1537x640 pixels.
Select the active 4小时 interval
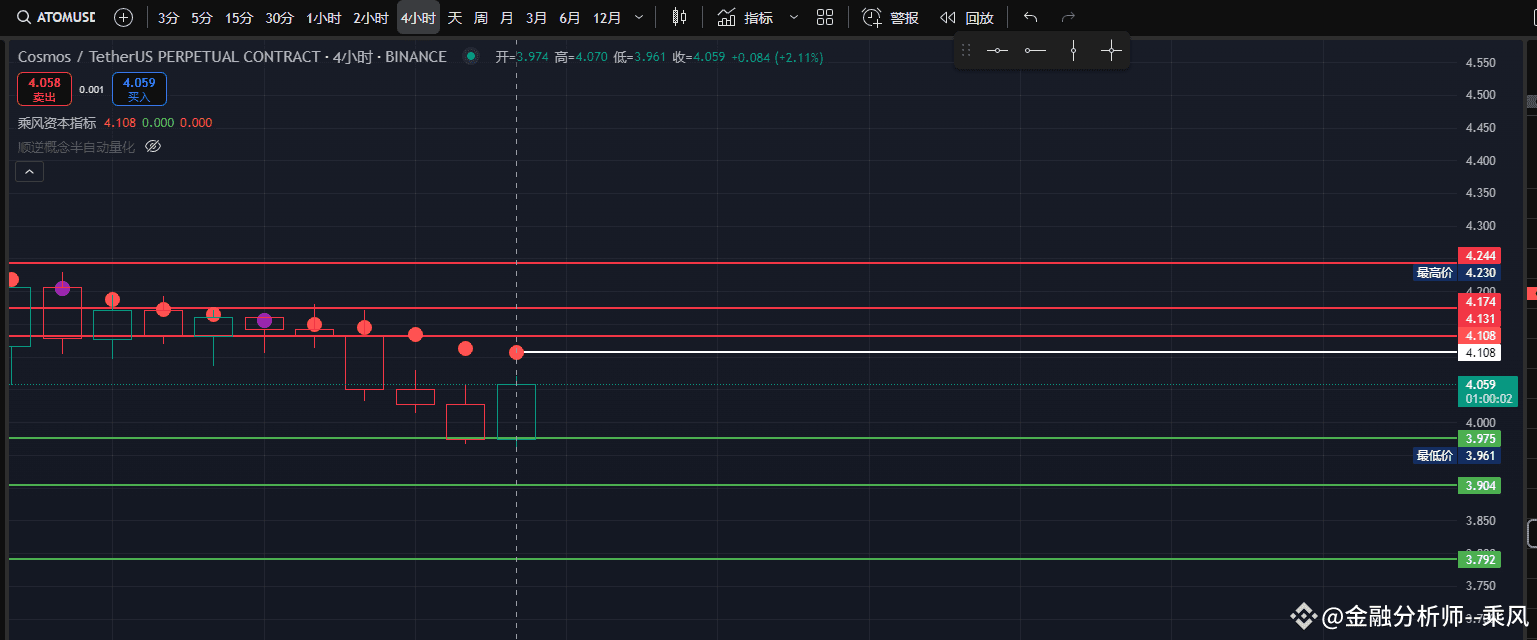coord(418,18)
